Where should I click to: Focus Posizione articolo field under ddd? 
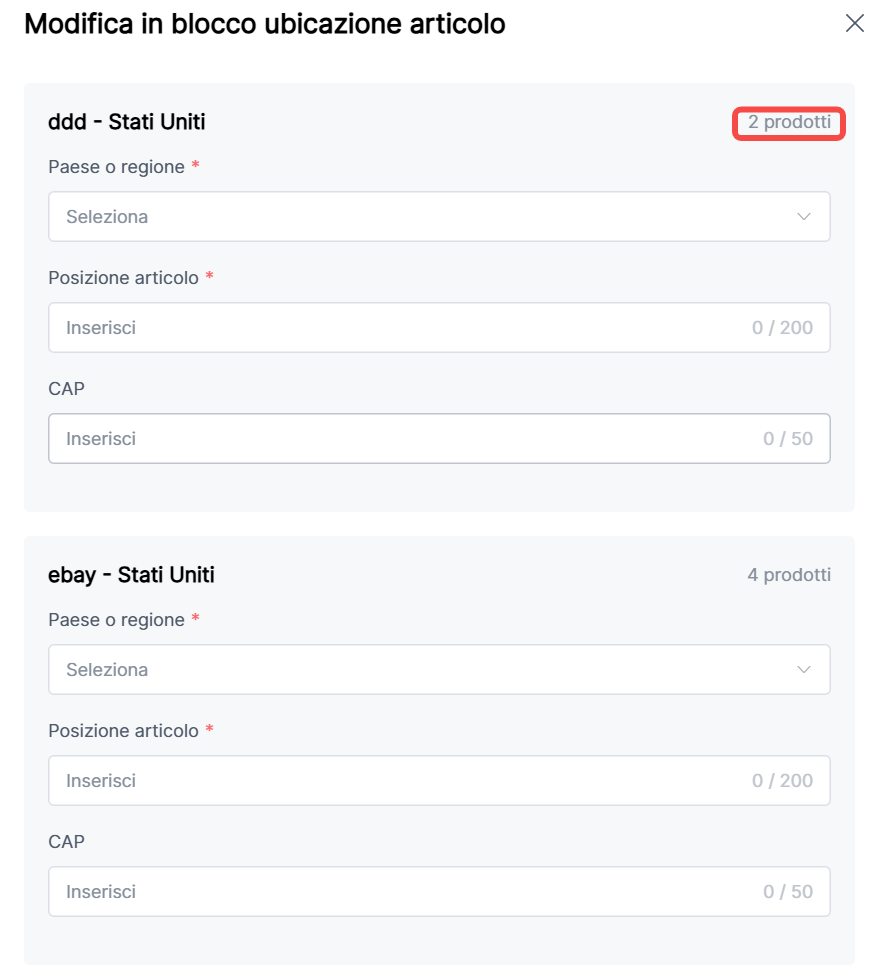400,328
